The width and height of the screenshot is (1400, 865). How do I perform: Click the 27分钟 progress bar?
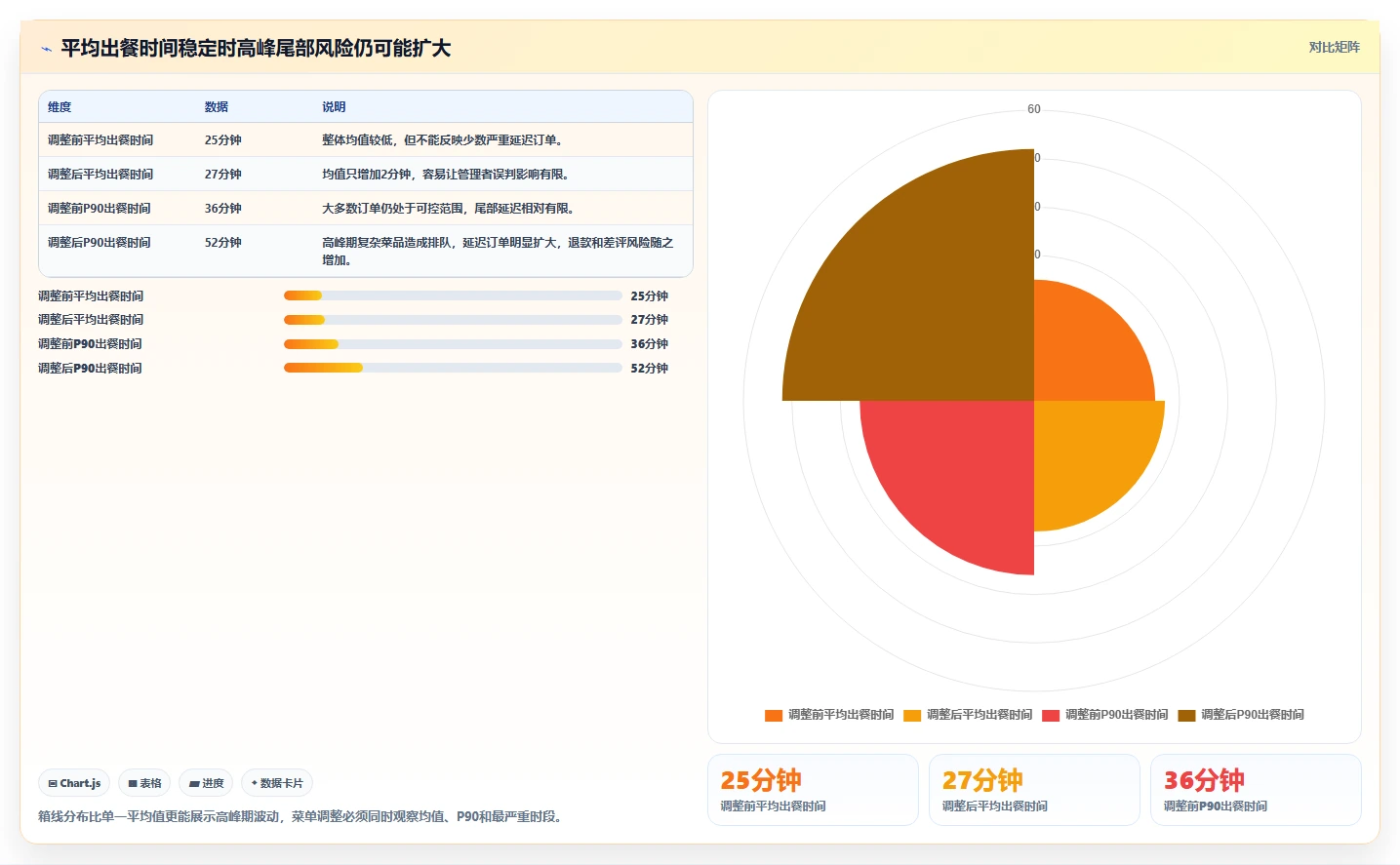(453, 320)
